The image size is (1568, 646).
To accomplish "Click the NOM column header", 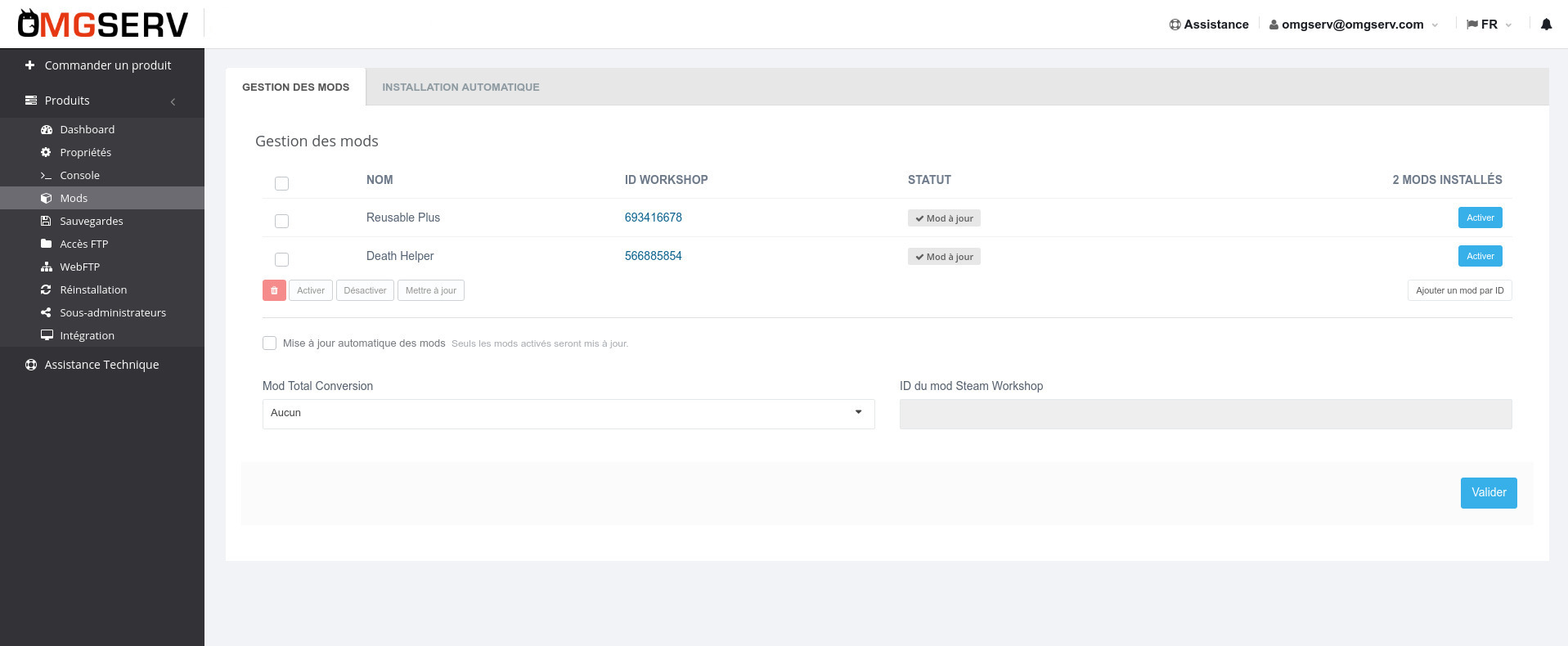I will (380, 180).
